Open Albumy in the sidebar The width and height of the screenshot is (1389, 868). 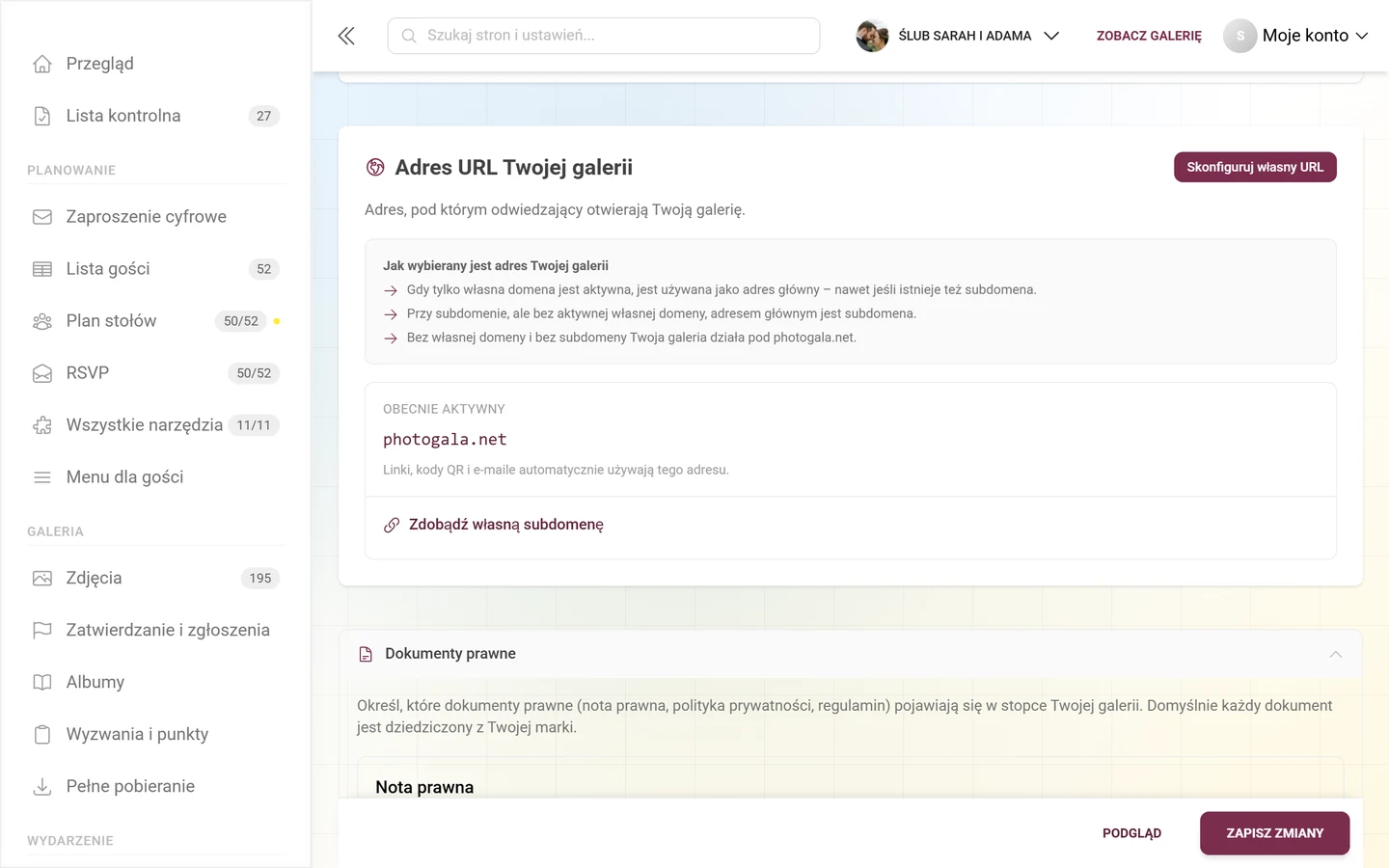click(x=156, y=683)
